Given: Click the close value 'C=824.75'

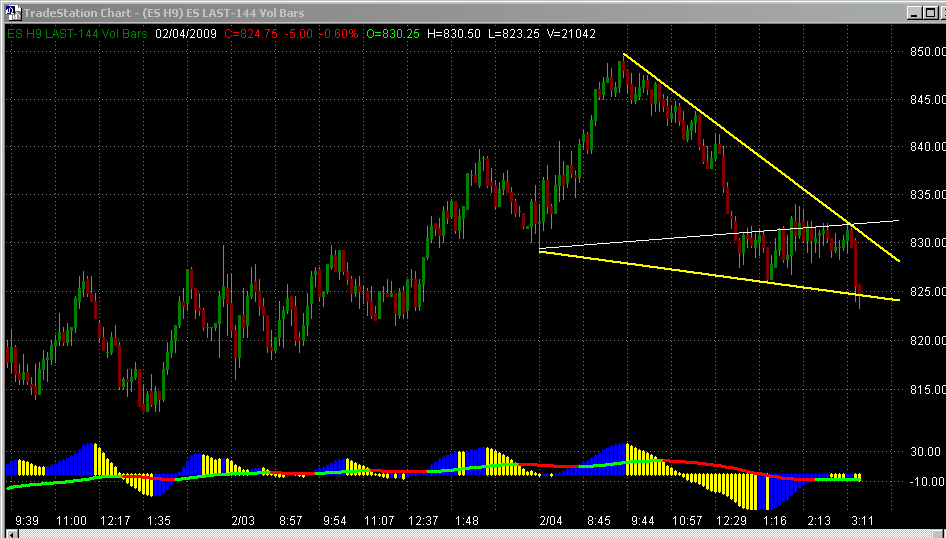Looking at the screenshot, I should point(251,34).
